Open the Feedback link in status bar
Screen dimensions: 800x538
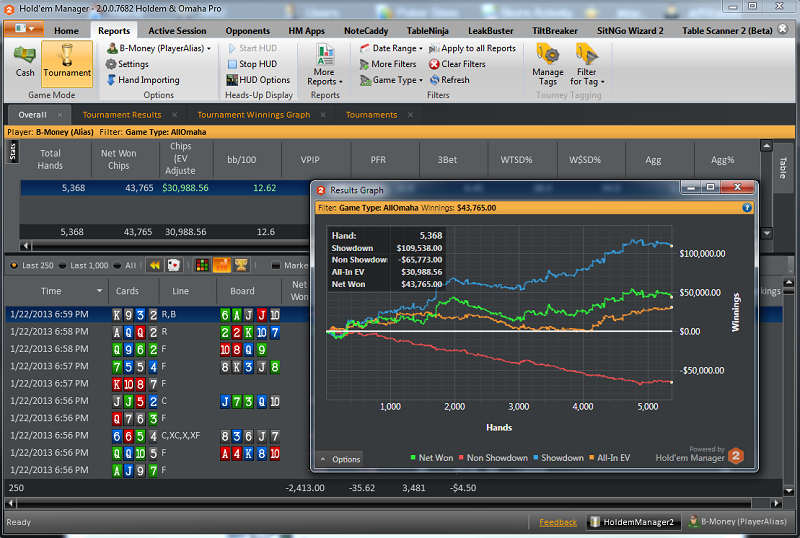tap(558, 522)
